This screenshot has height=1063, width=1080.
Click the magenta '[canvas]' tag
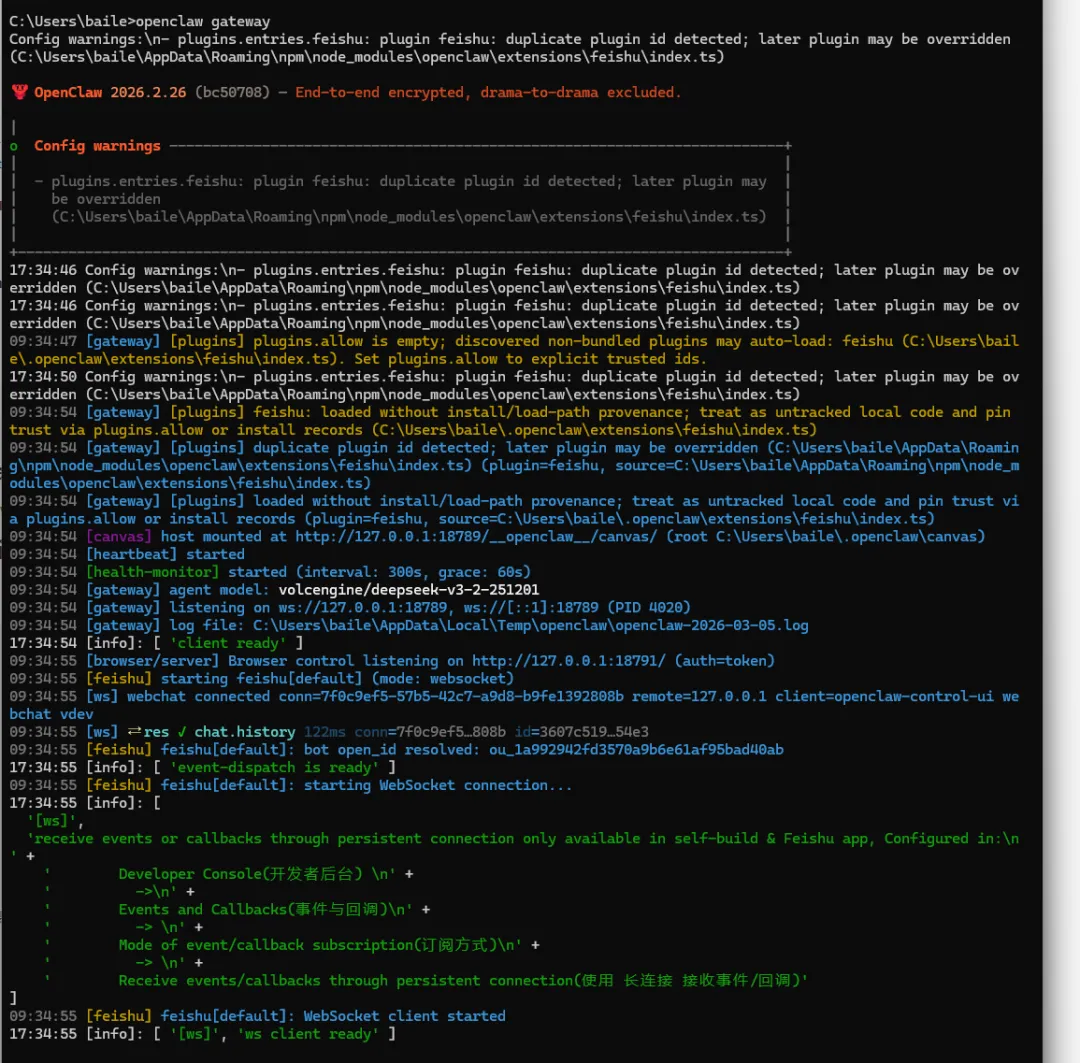click(x=118, y=537)
